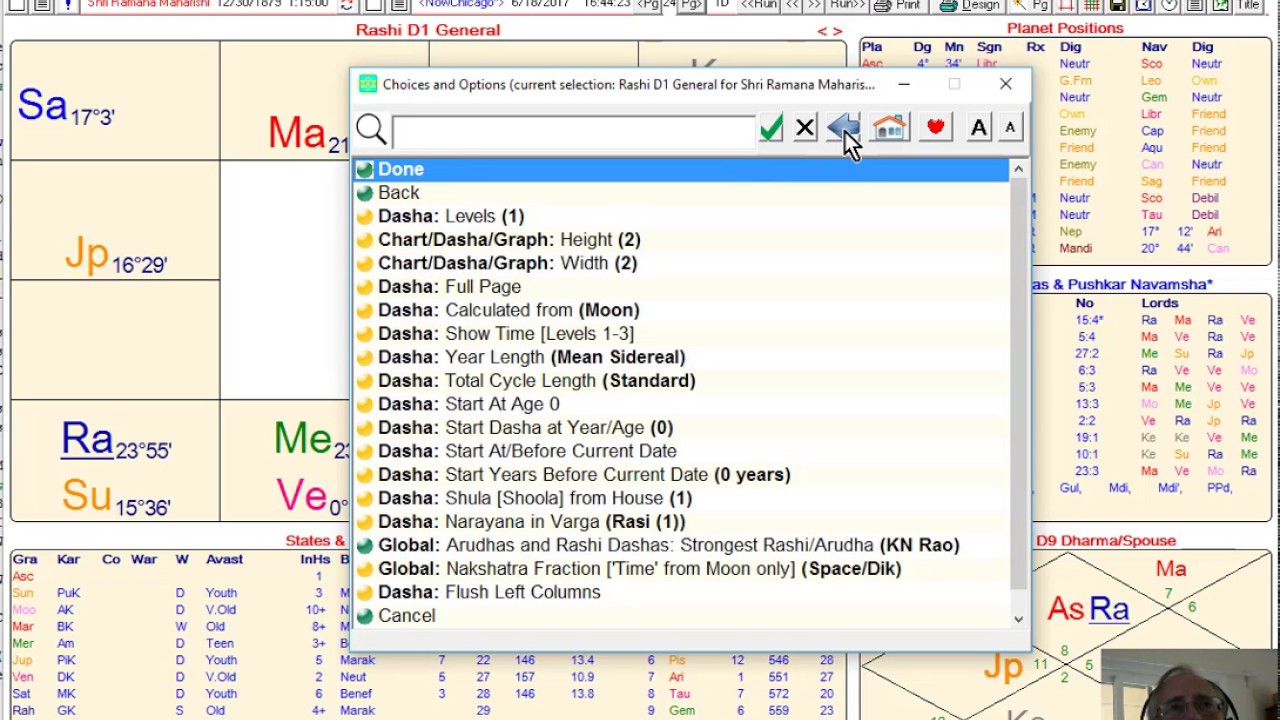The height and width of the screenshot is (720, 1280).
Task: Click the Lords header in Navamsha table
Action: (x=1159, y=303)
